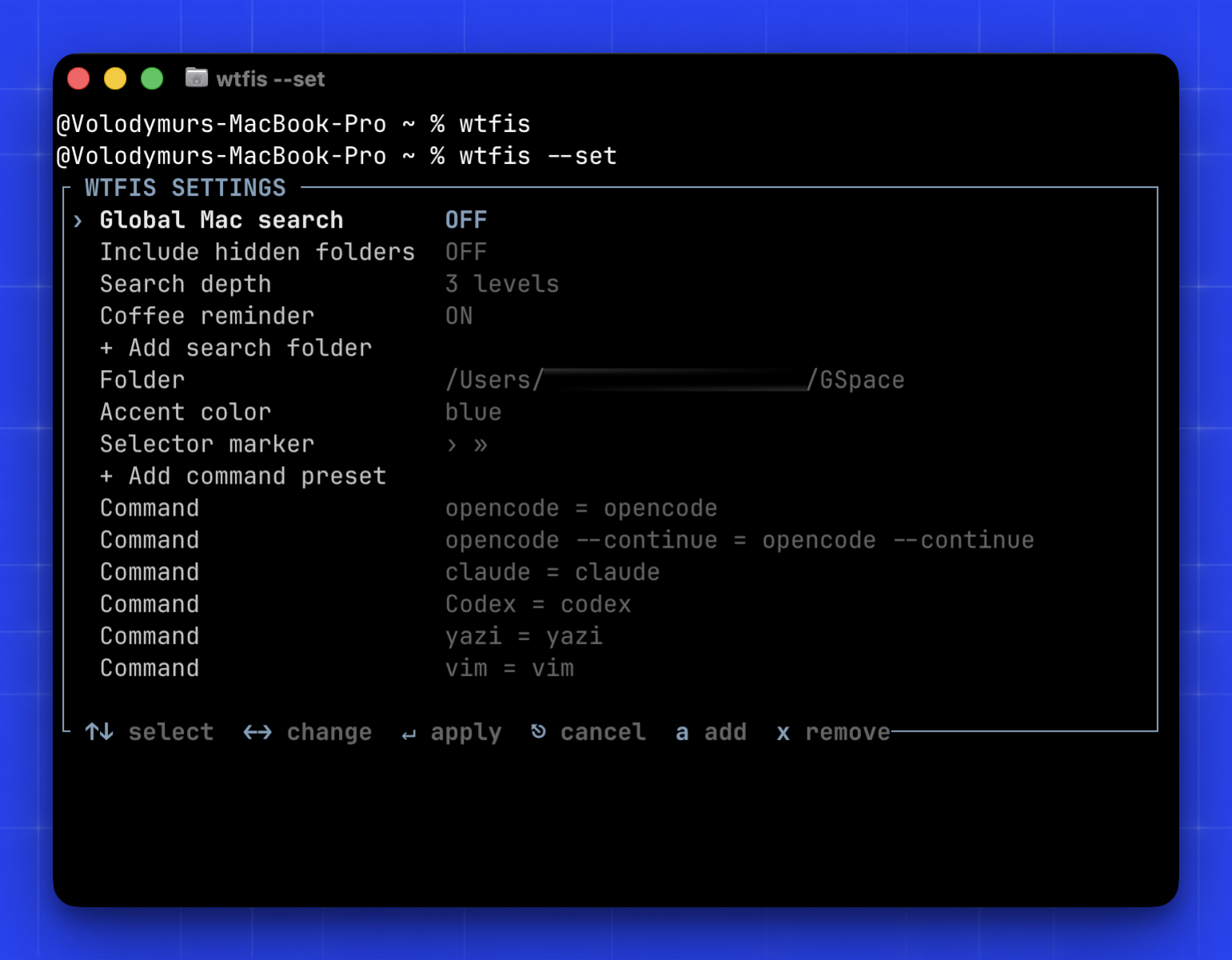Click the apply hint in the footer

pyautogui.click(x=466, y=732)
